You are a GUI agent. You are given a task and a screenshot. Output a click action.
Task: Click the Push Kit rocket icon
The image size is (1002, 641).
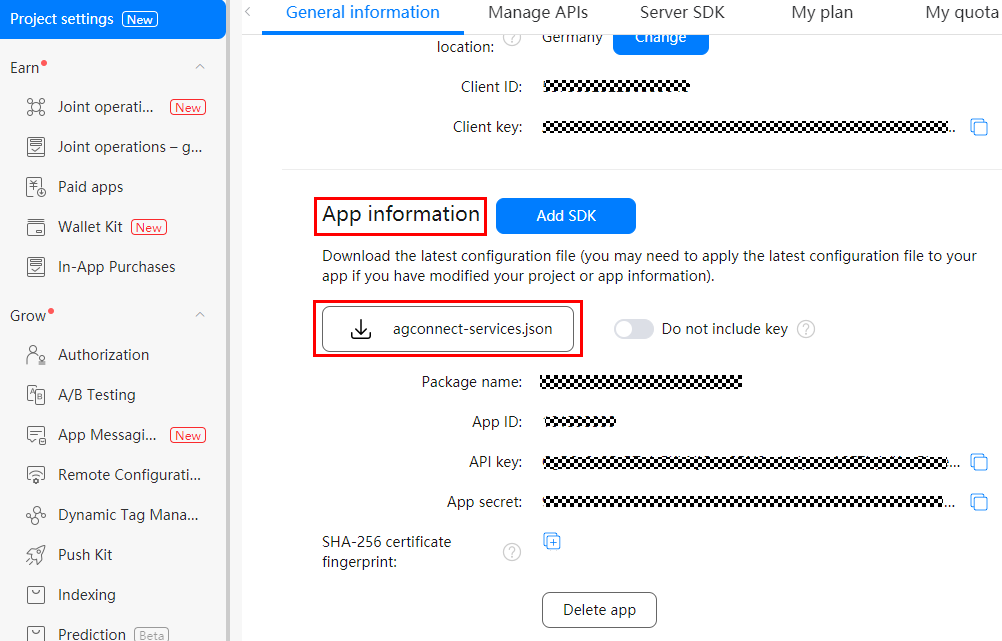pyautogui.click(x=36, y=555)
